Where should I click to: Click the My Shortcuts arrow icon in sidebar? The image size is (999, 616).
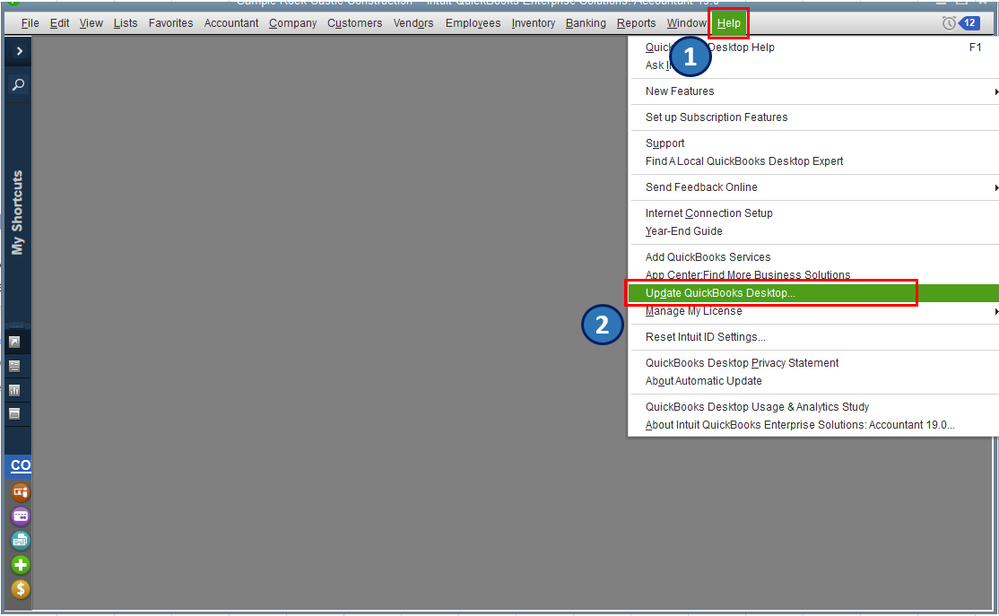tap(15, 342)
